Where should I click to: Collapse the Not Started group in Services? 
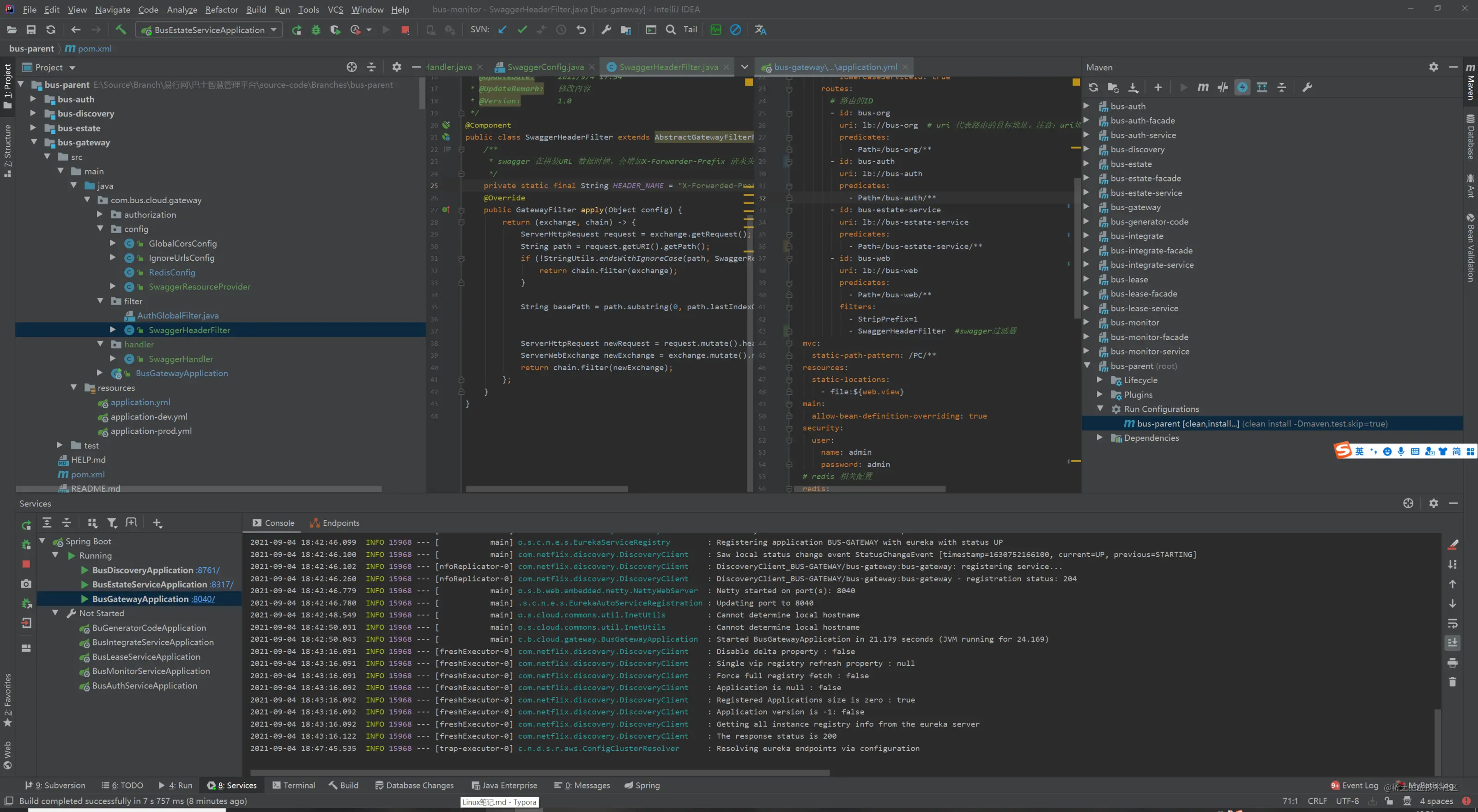point(55,613)
